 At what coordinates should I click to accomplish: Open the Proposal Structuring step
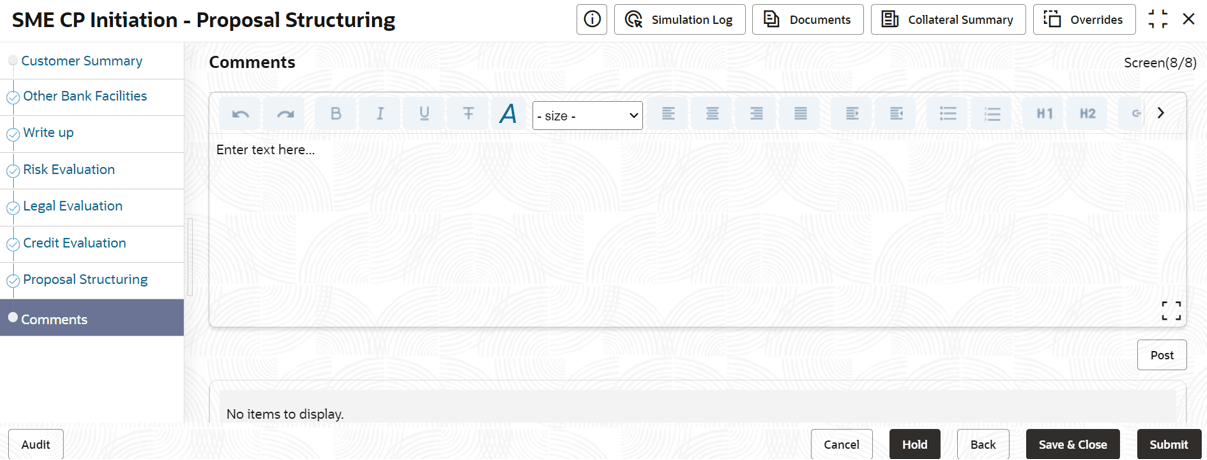(x=85, y=279)
